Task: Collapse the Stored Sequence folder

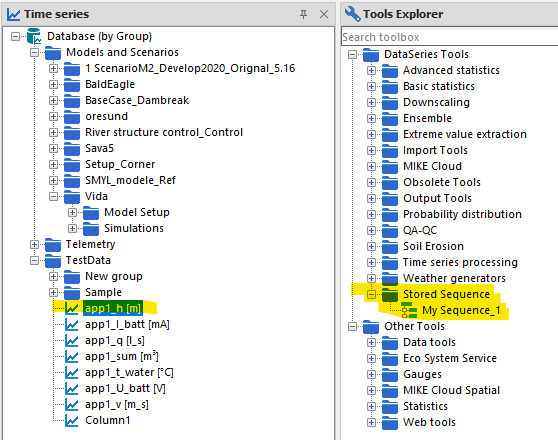Action: click(371, 295)
